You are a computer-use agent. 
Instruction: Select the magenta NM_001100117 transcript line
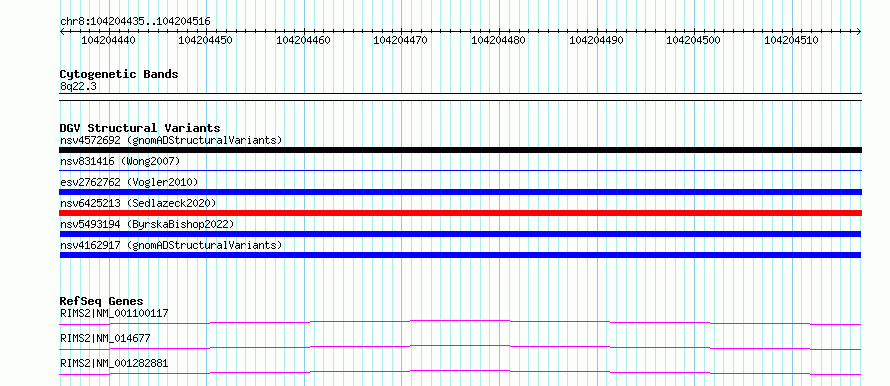click(460, 322)
